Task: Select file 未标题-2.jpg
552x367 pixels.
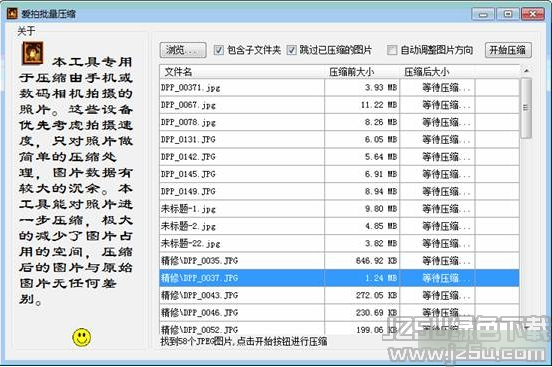Action: coord(339,226)
